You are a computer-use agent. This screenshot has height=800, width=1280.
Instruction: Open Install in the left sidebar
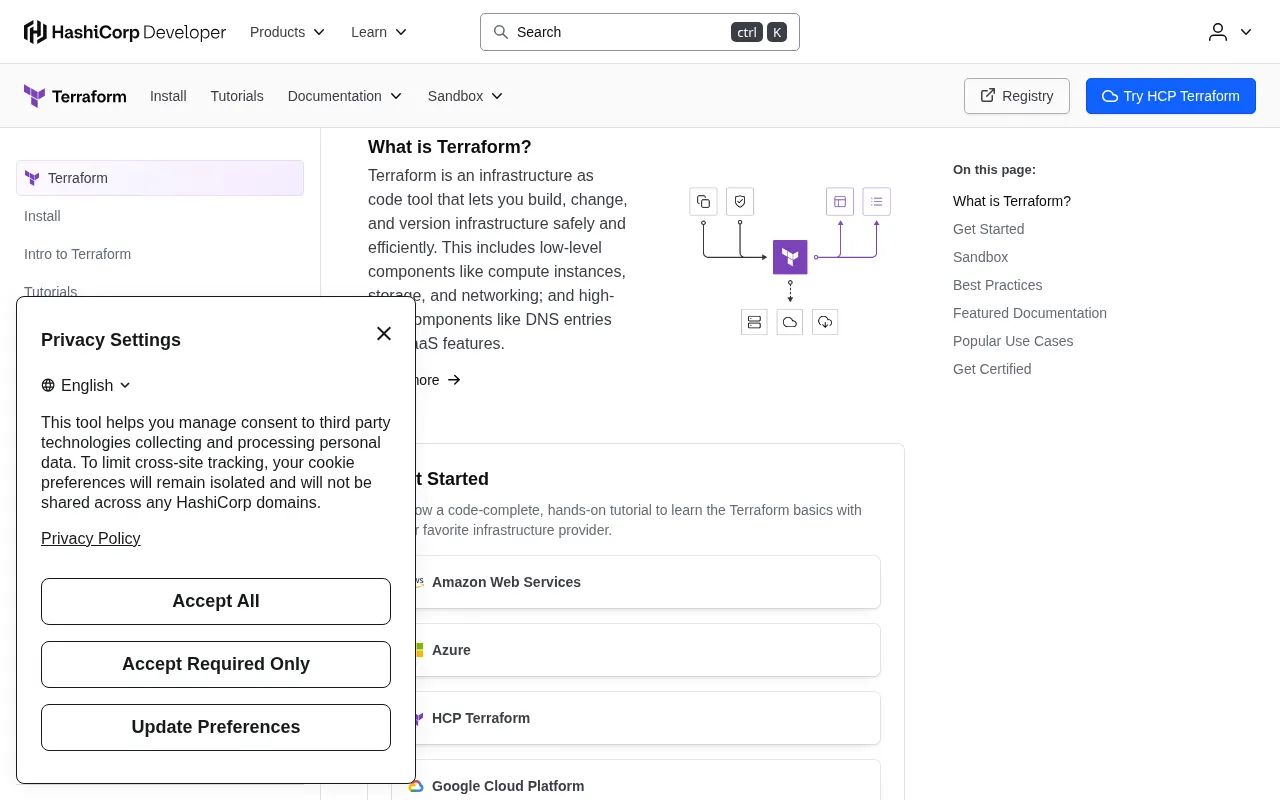42,216
